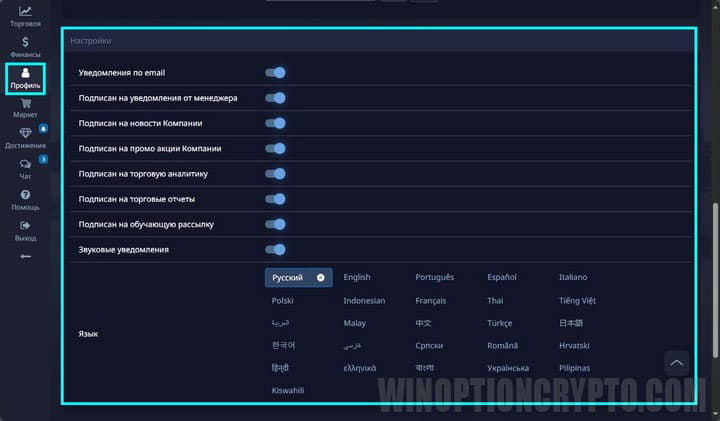Select Arabic العربية language

280,323
